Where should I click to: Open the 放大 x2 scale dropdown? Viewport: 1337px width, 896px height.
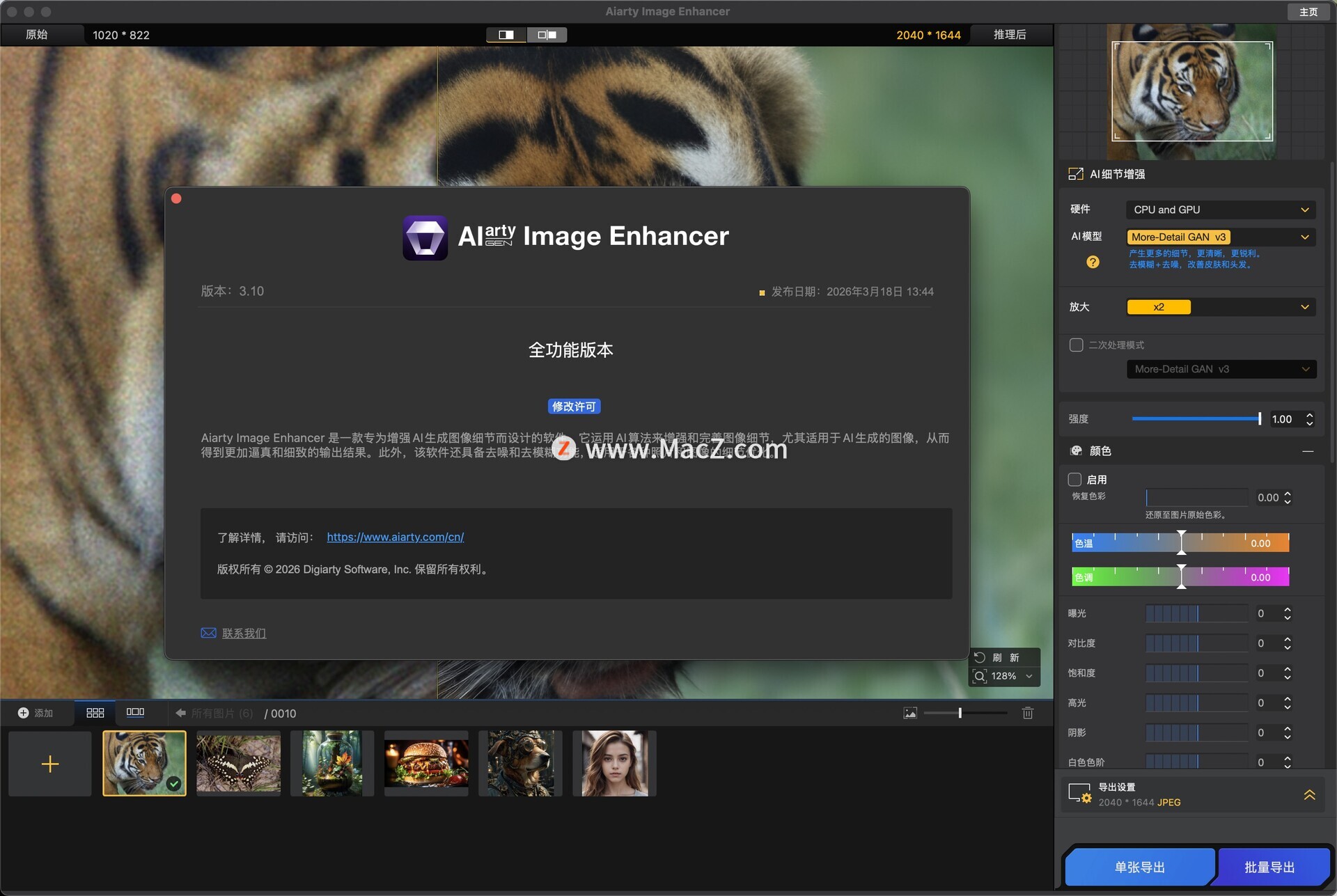tap(1221, 307)
